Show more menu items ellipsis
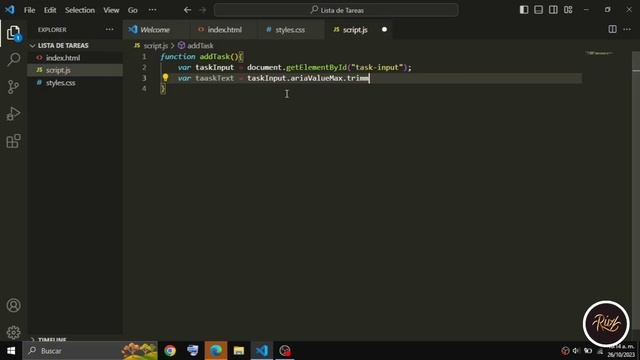Screen dimensions: 640x360 point(152,10)
